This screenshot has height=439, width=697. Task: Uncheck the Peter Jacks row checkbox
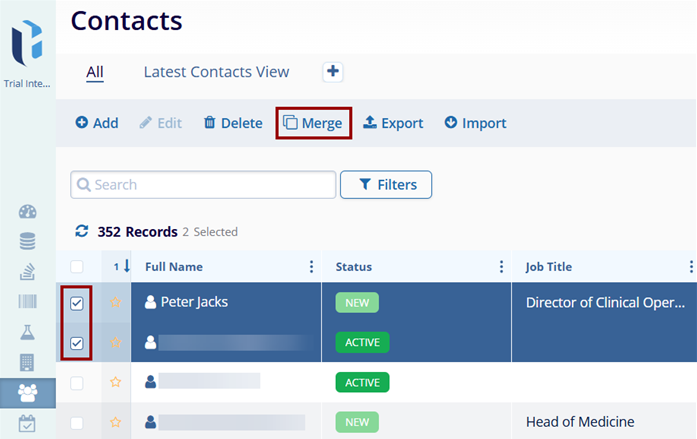point(77,302)
